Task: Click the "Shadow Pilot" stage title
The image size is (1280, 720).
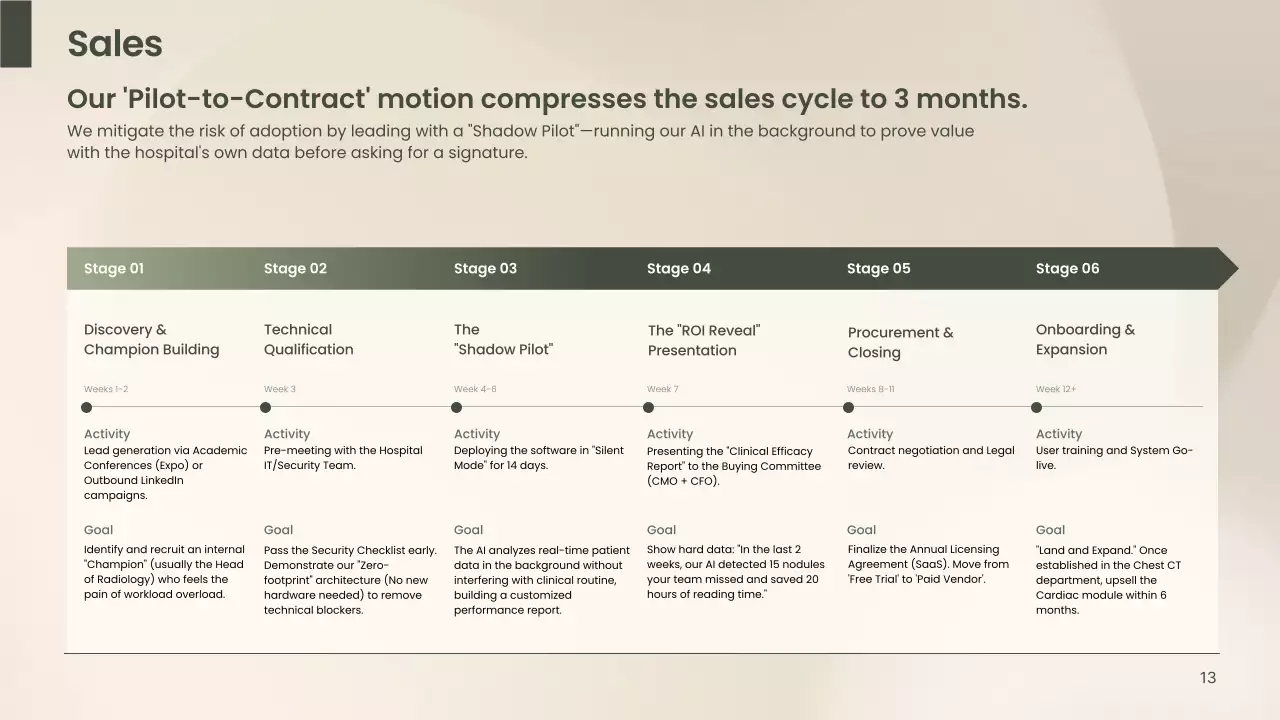Action: [503, 339]
